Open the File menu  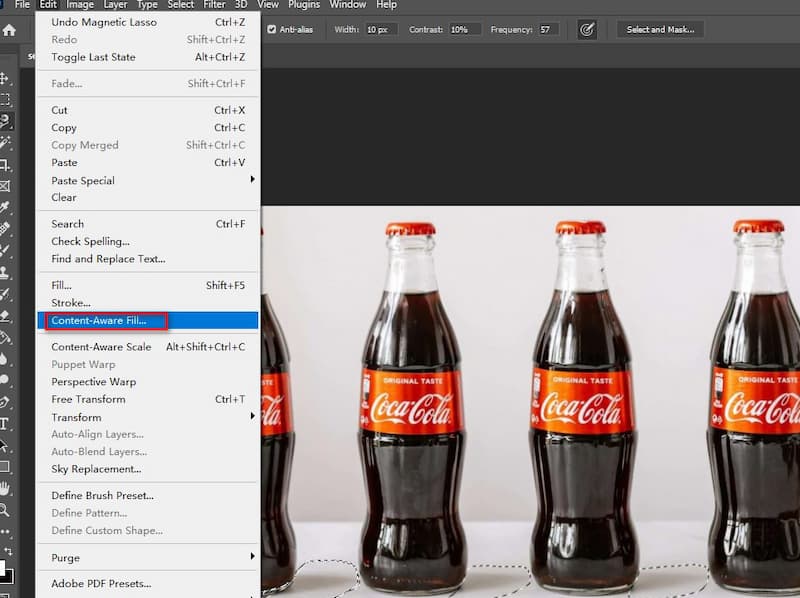coord(22,5)
